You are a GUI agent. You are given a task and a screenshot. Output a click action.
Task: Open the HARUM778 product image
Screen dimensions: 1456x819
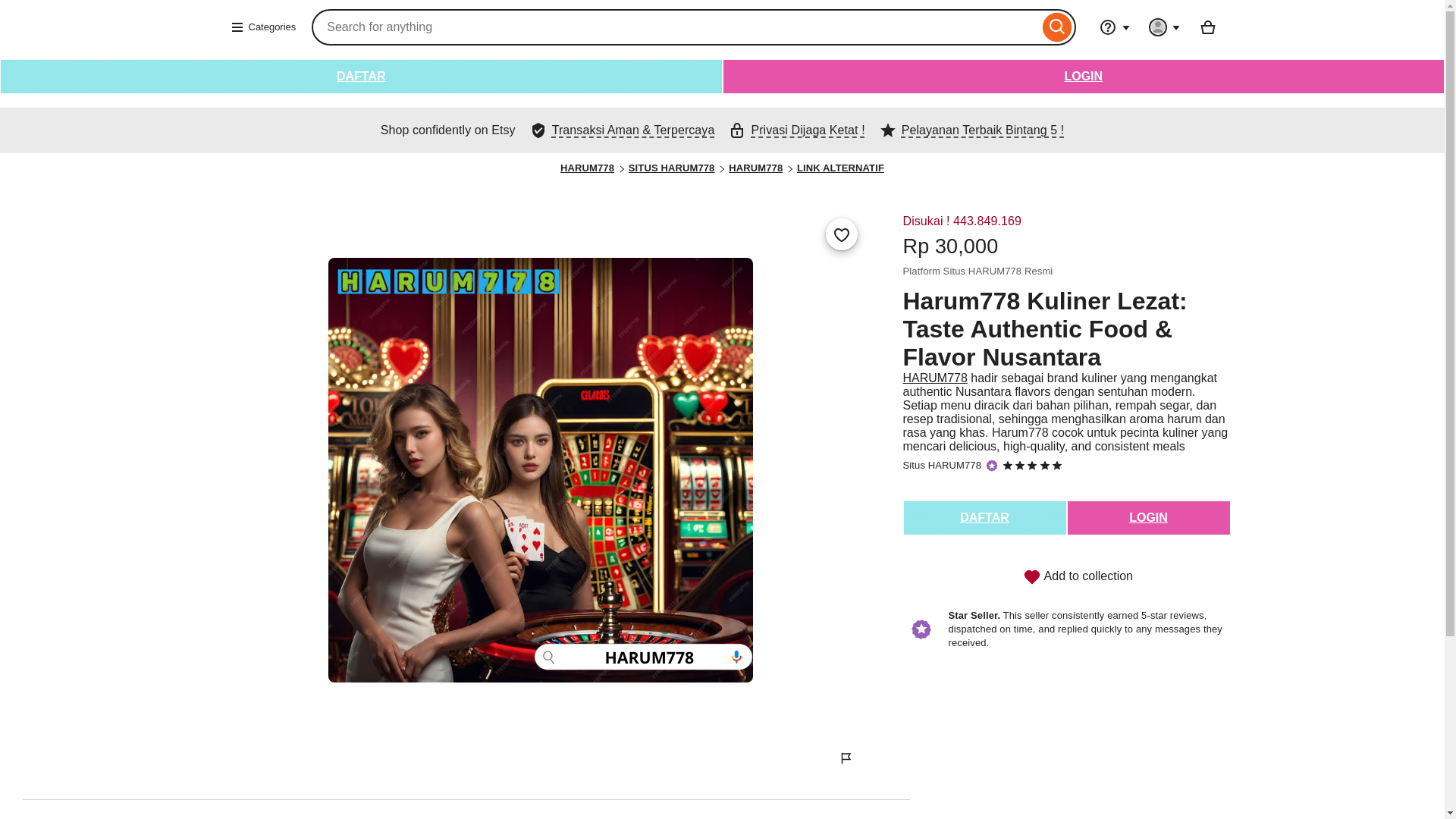click(x=540, y=470)
